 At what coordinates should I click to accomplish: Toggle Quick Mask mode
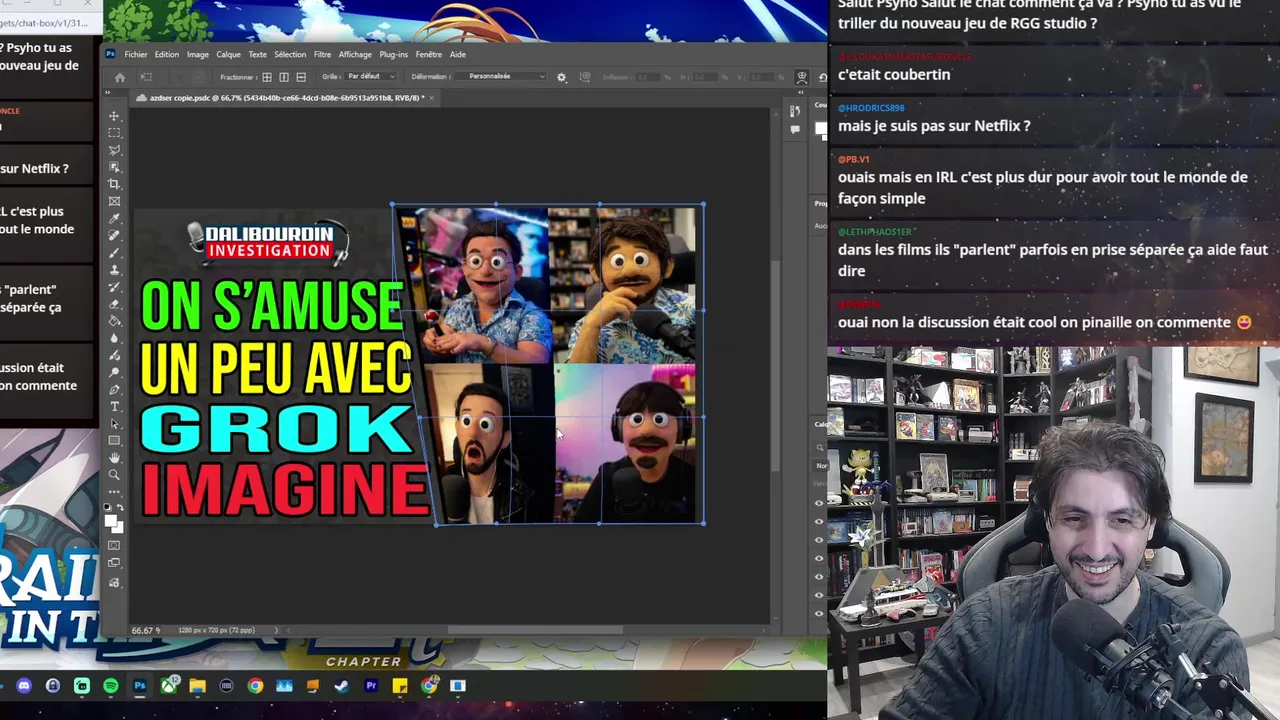pos(114,545)
